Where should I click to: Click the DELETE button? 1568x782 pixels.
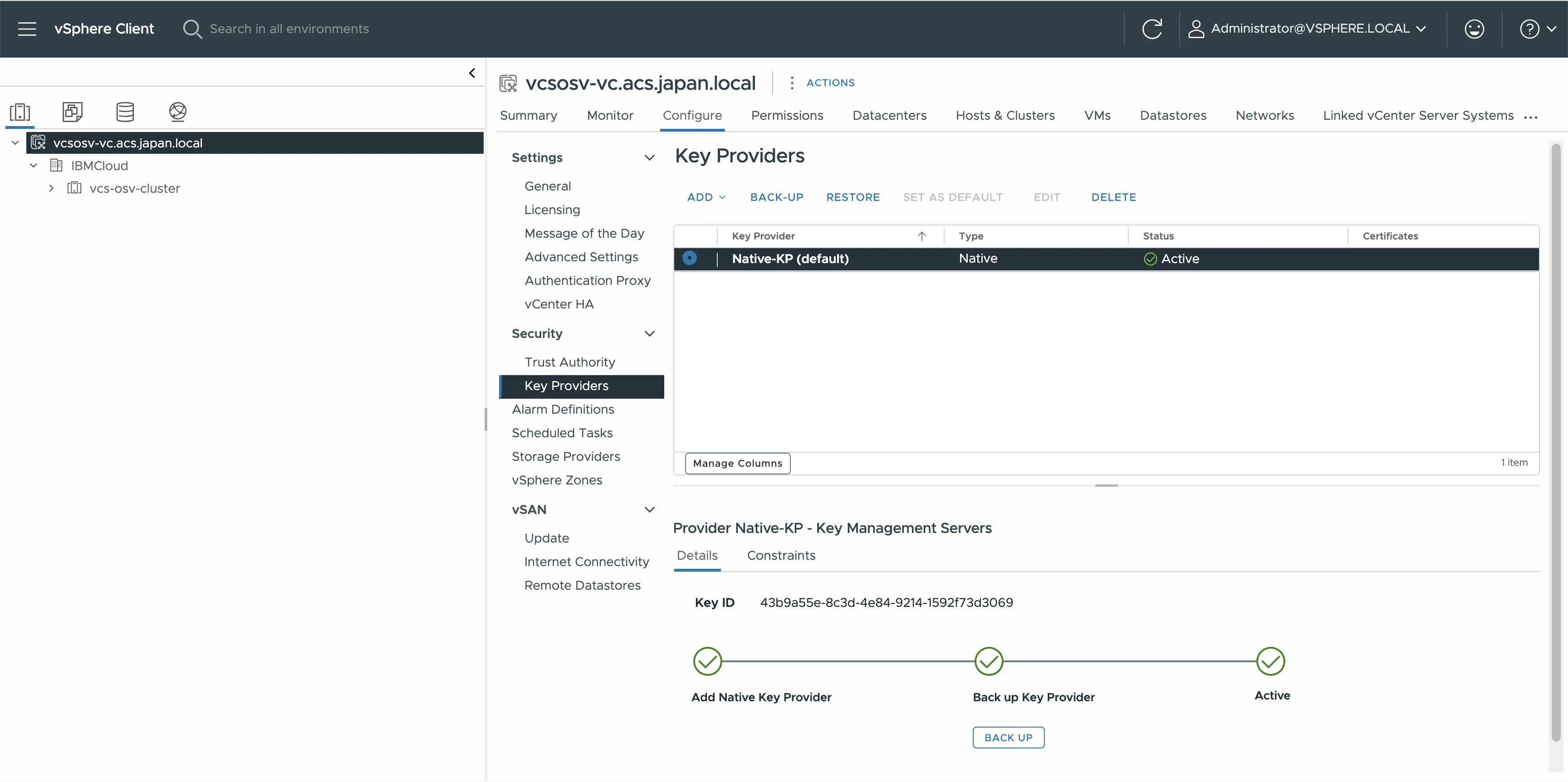[1113, 197]
